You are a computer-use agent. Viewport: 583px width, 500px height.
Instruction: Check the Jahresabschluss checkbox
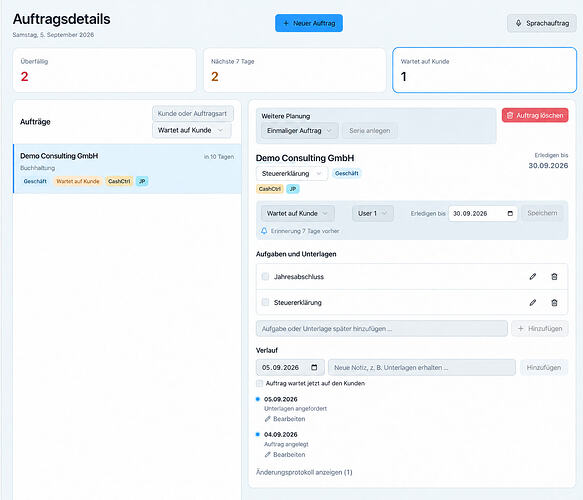tap(265, 276)
